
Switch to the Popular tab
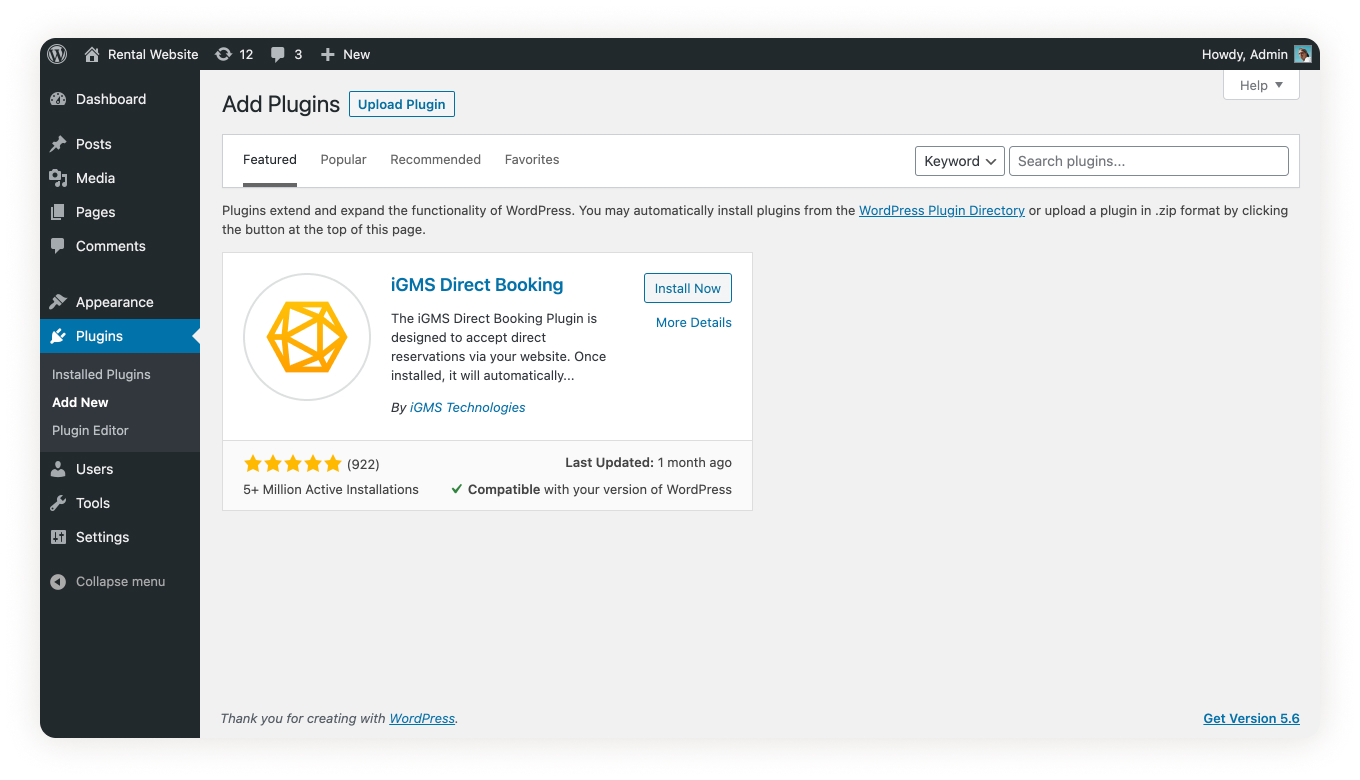tap(343, 160)
